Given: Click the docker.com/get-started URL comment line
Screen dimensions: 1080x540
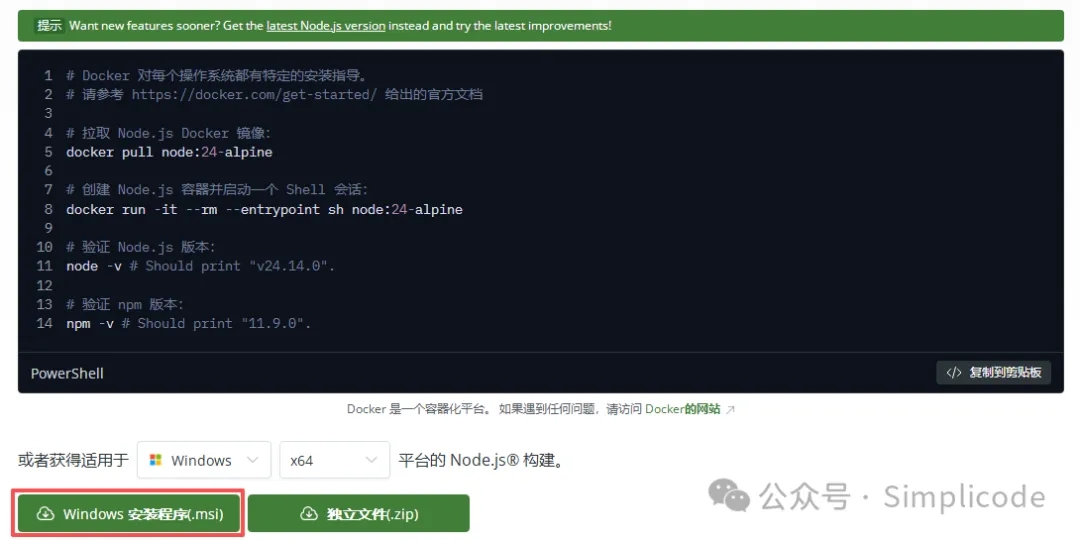Looking at the screenshot, I should click(x=274, y=94).
